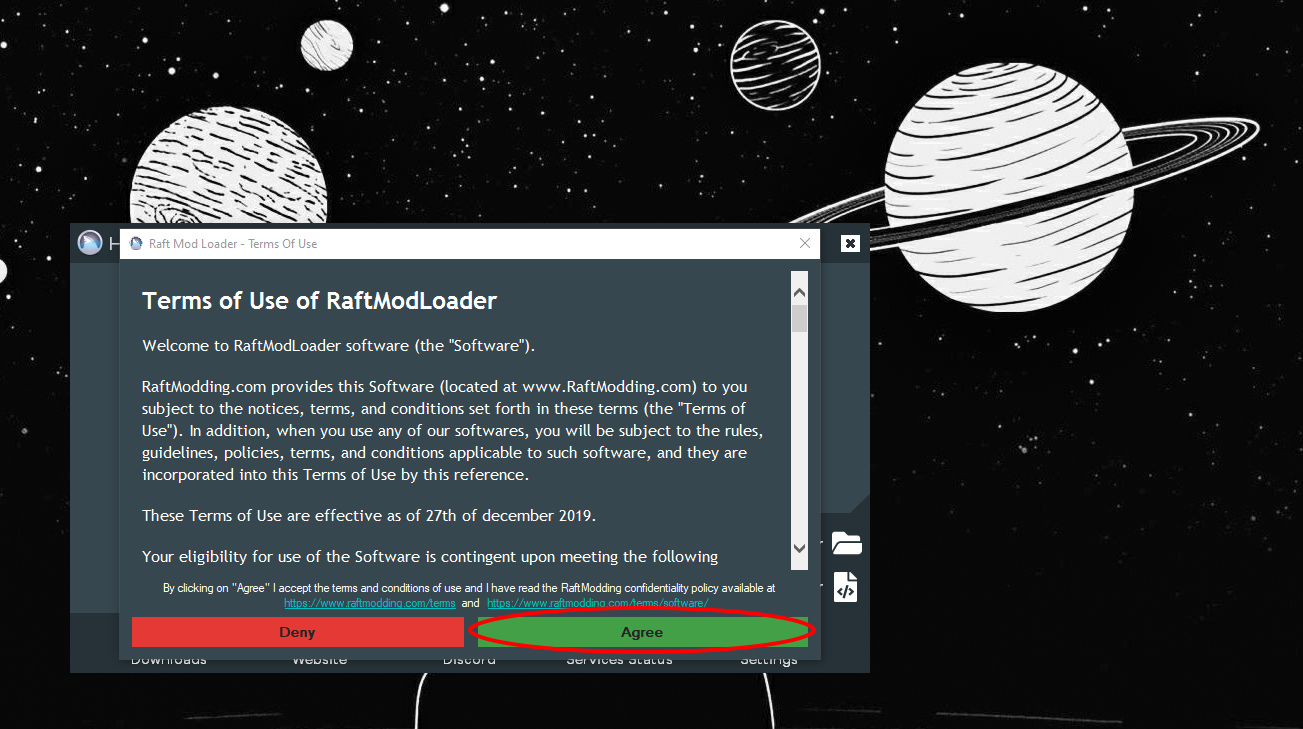The image size is (1303, 729).
Task: Click the code file icon in launcher
Action: coord(846,587)
